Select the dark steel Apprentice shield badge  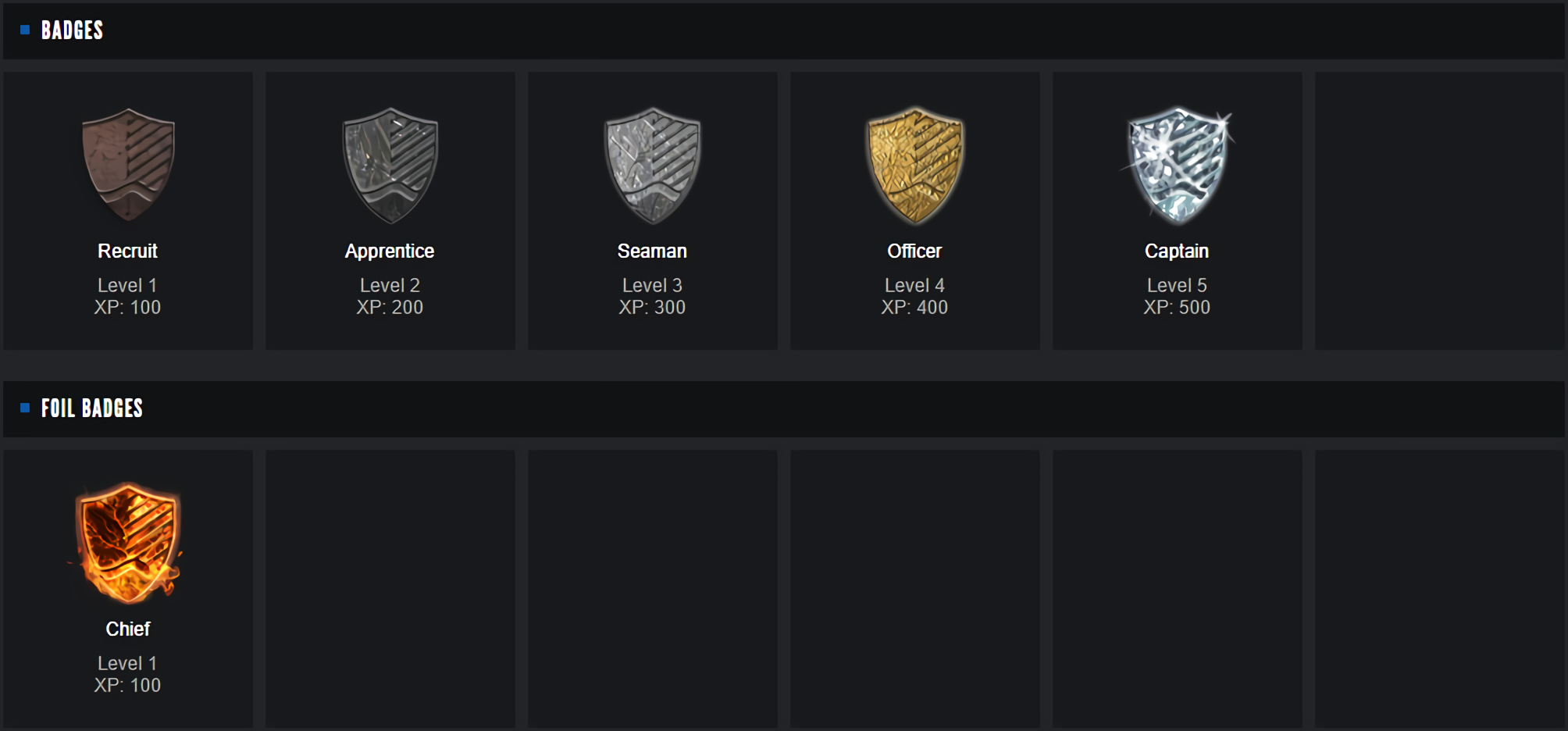point(390,165)
